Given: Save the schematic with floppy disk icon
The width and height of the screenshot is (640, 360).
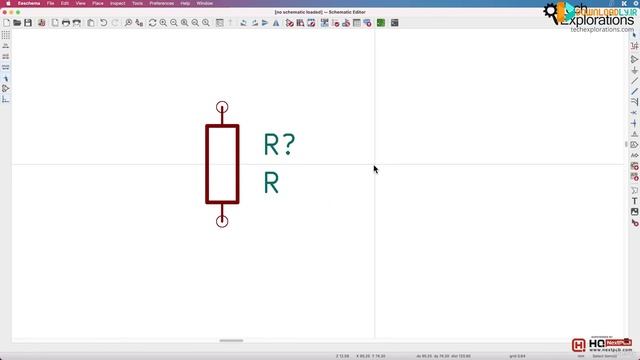Looking at the screenshot, I should [x=28, y=23].
